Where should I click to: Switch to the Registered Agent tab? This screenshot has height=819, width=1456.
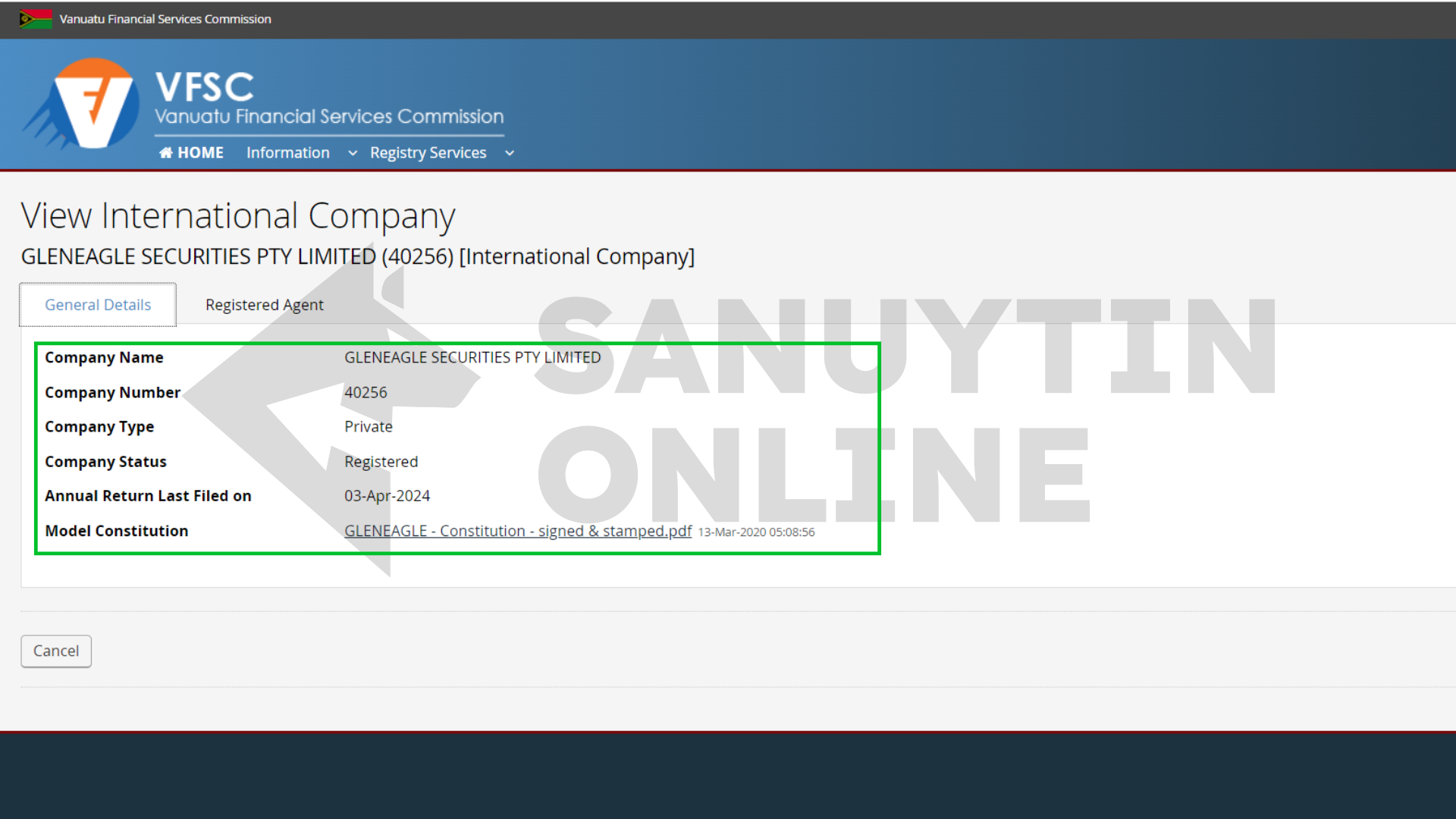pos(265,305)
